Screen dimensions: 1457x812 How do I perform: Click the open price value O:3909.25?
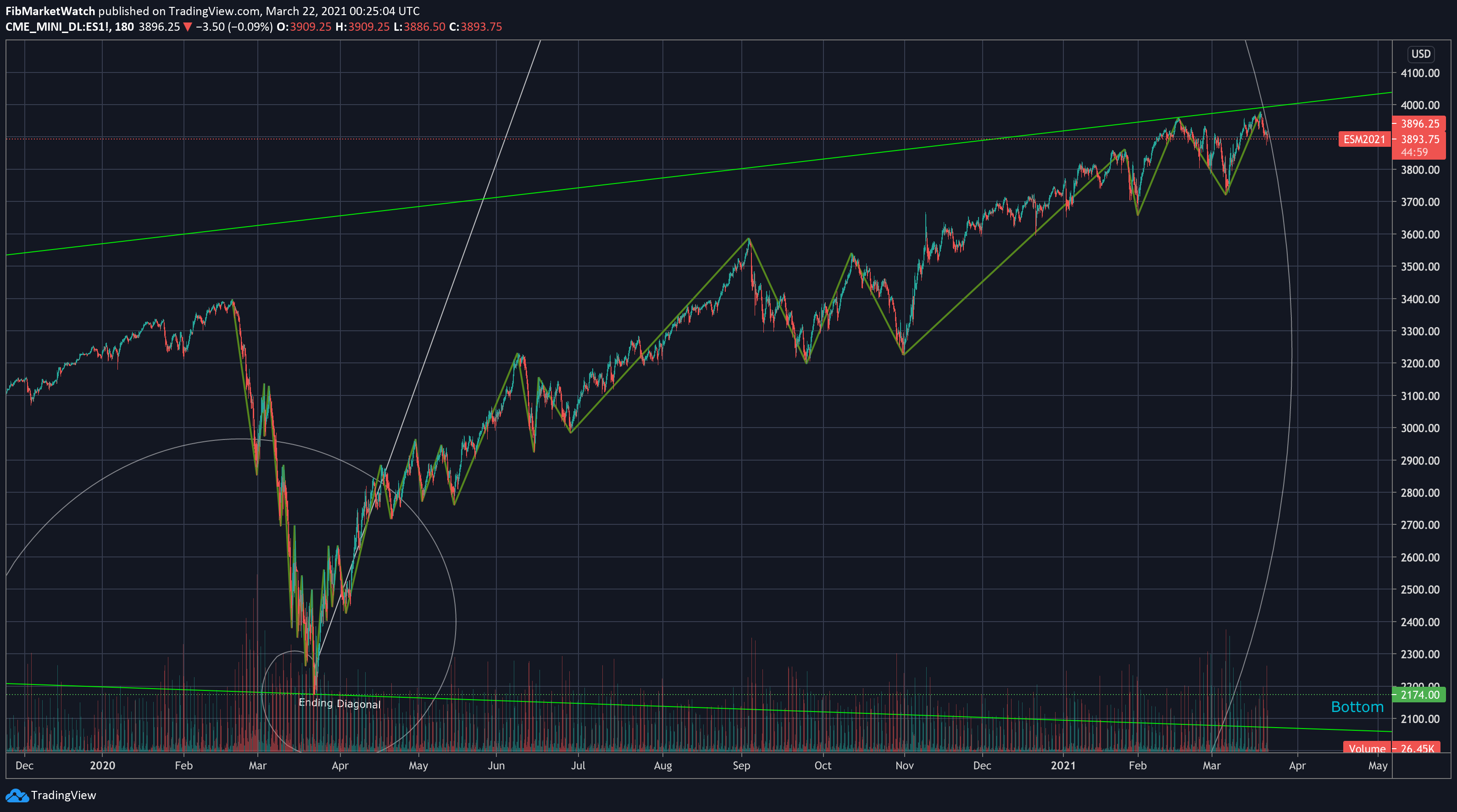304,27
